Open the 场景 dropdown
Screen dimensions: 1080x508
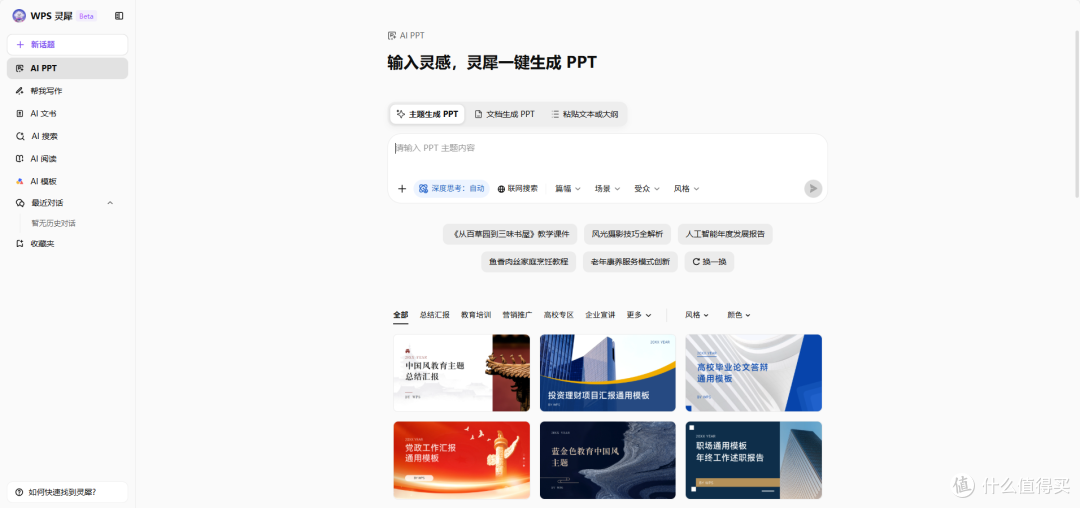tap(608, 189)
